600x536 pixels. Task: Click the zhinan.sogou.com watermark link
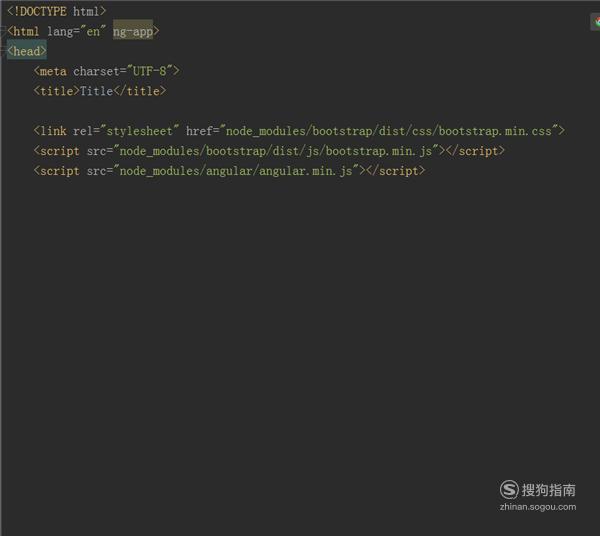(538, 507)
